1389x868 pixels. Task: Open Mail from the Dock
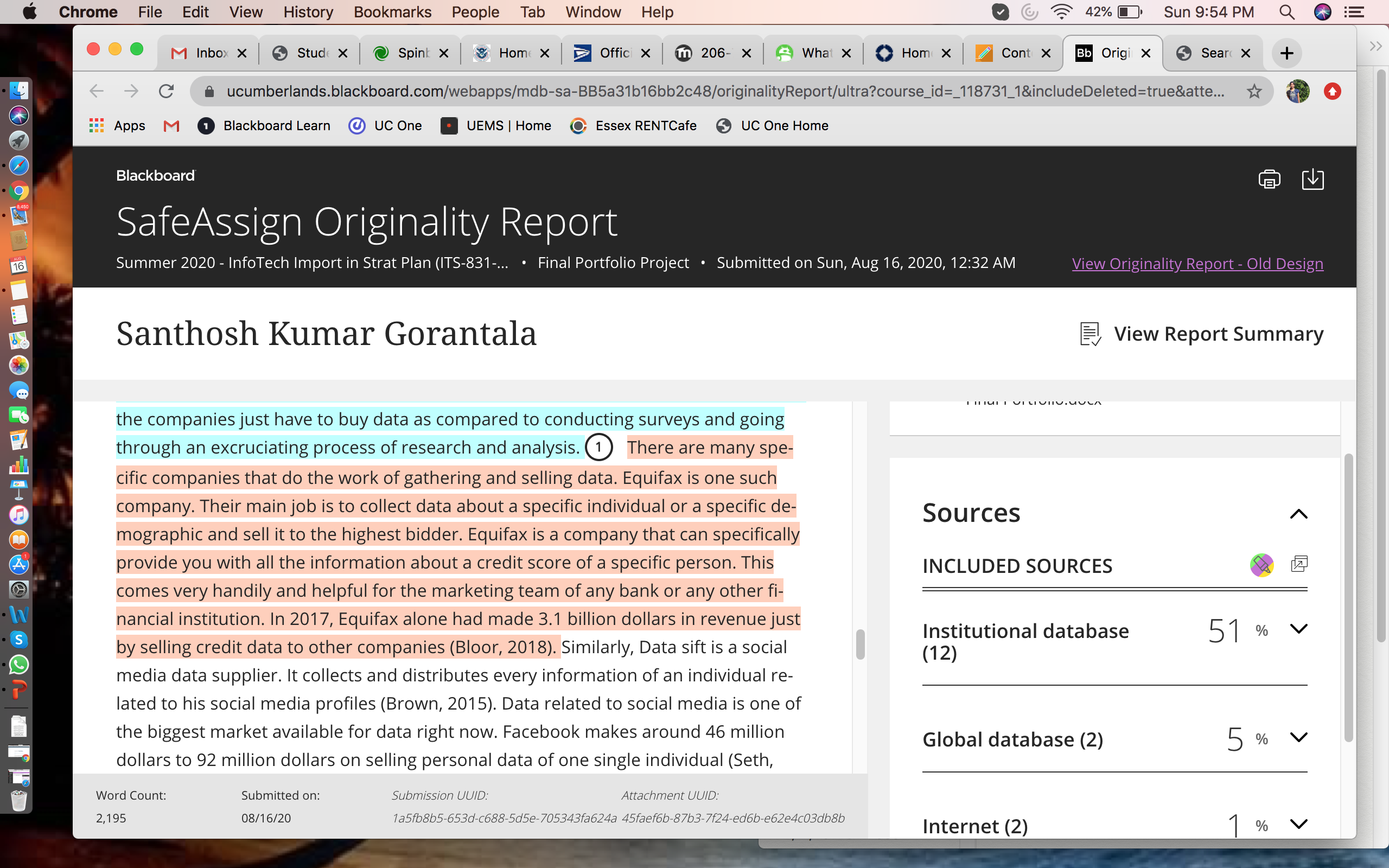18,216
